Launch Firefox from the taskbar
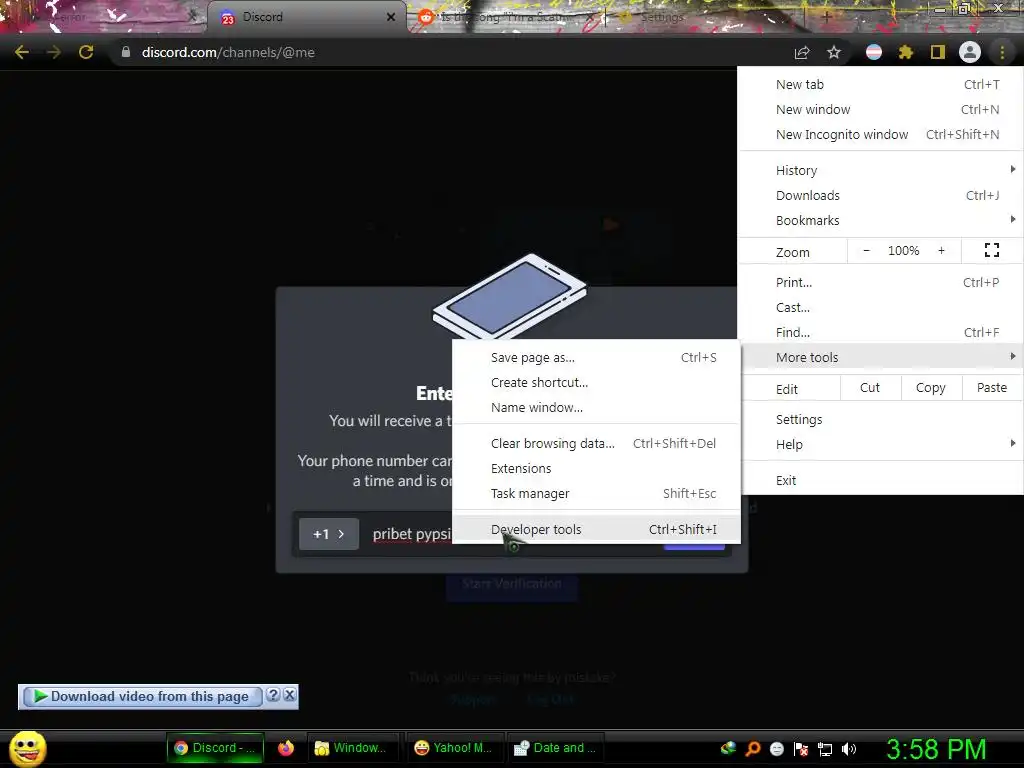The image size is (1024, 768). tap(286, 748)
